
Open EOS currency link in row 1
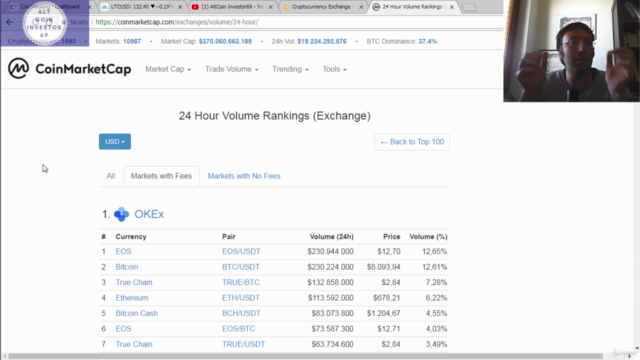(123, 251)
